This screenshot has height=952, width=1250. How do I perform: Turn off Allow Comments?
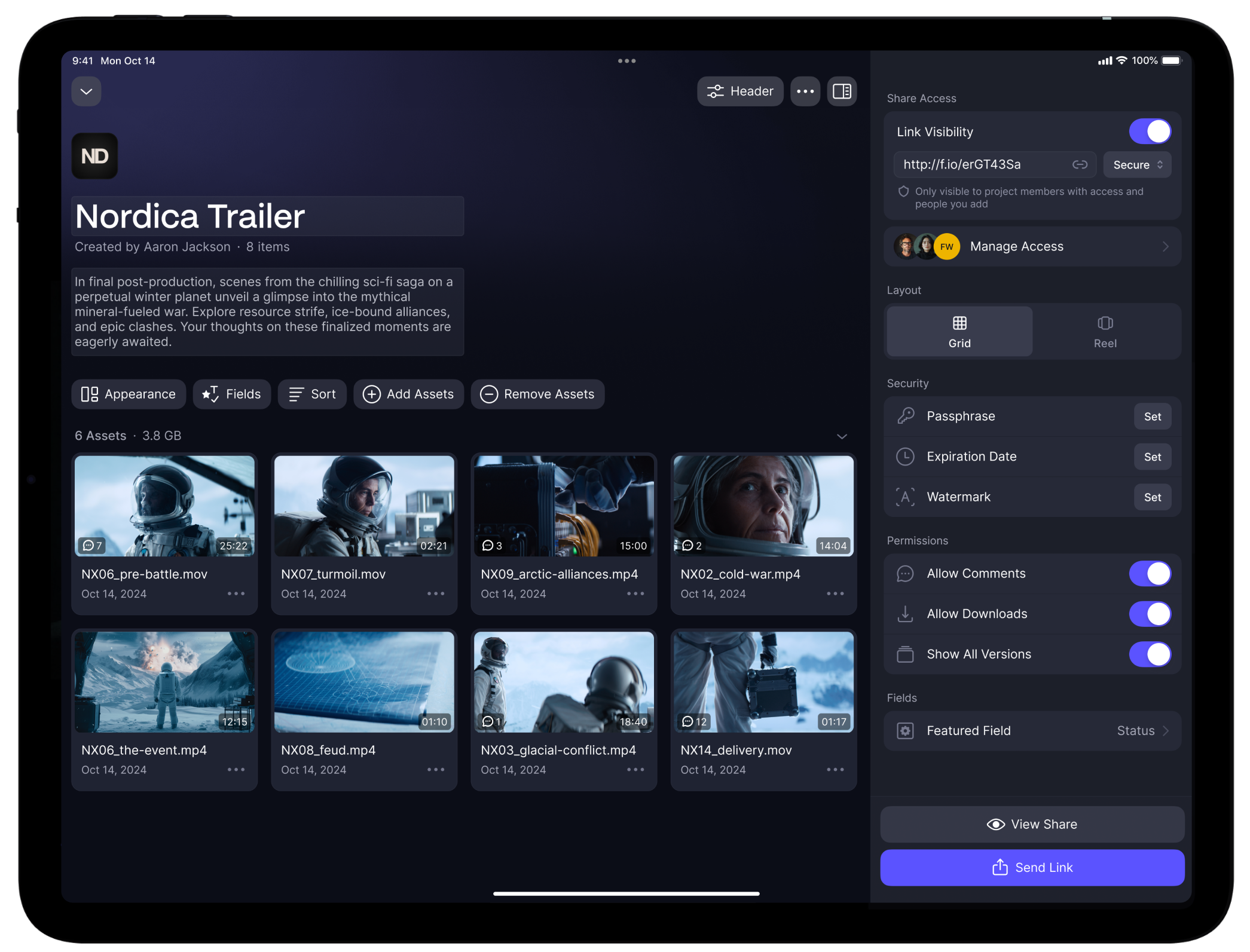coord(1149,574)
